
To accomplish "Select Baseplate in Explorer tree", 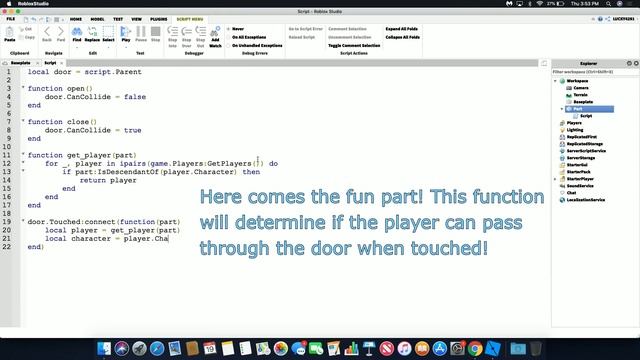I will (583, 102).
